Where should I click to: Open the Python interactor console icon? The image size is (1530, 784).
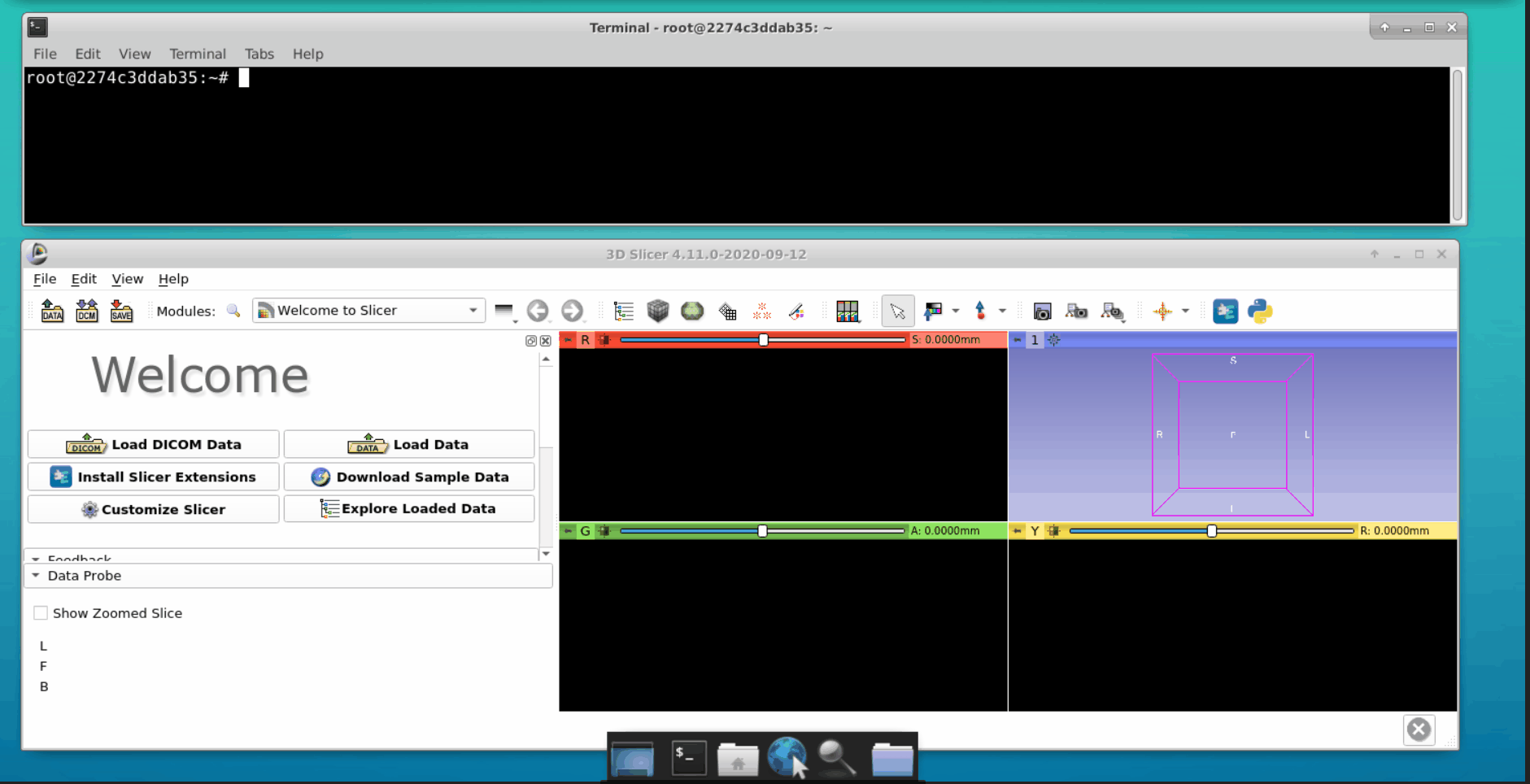coord(1260,311)
